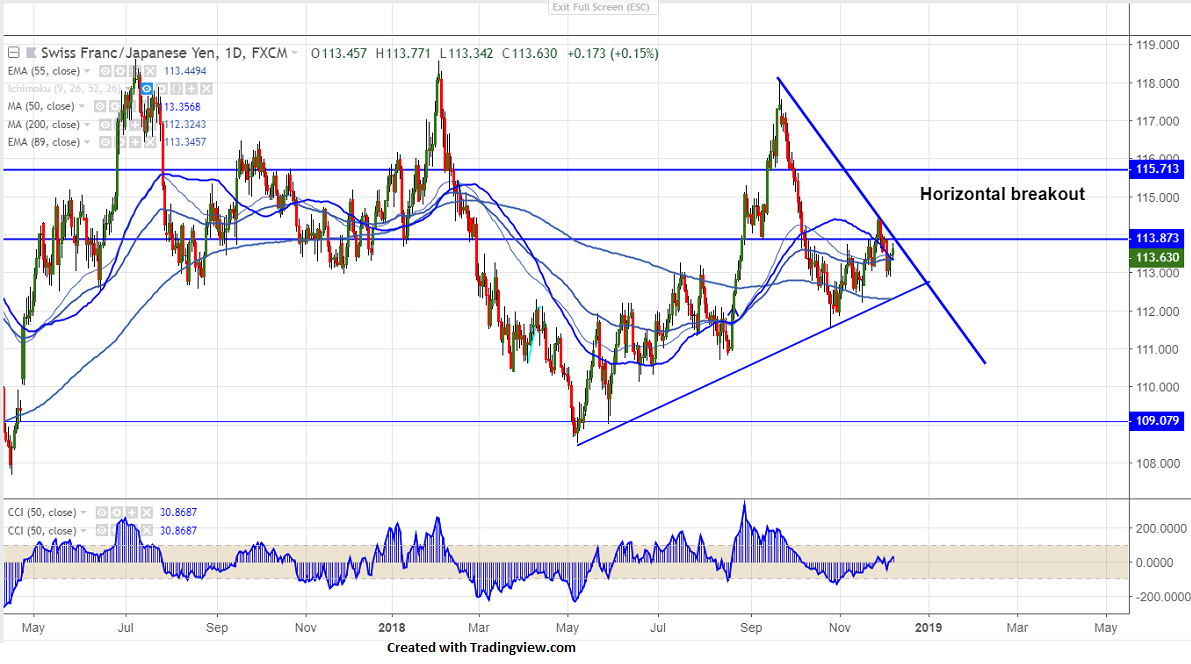The image size is (1191, 664).
Task: Toggle visibility of EMA (89, close)
Action: click(106, 142)
